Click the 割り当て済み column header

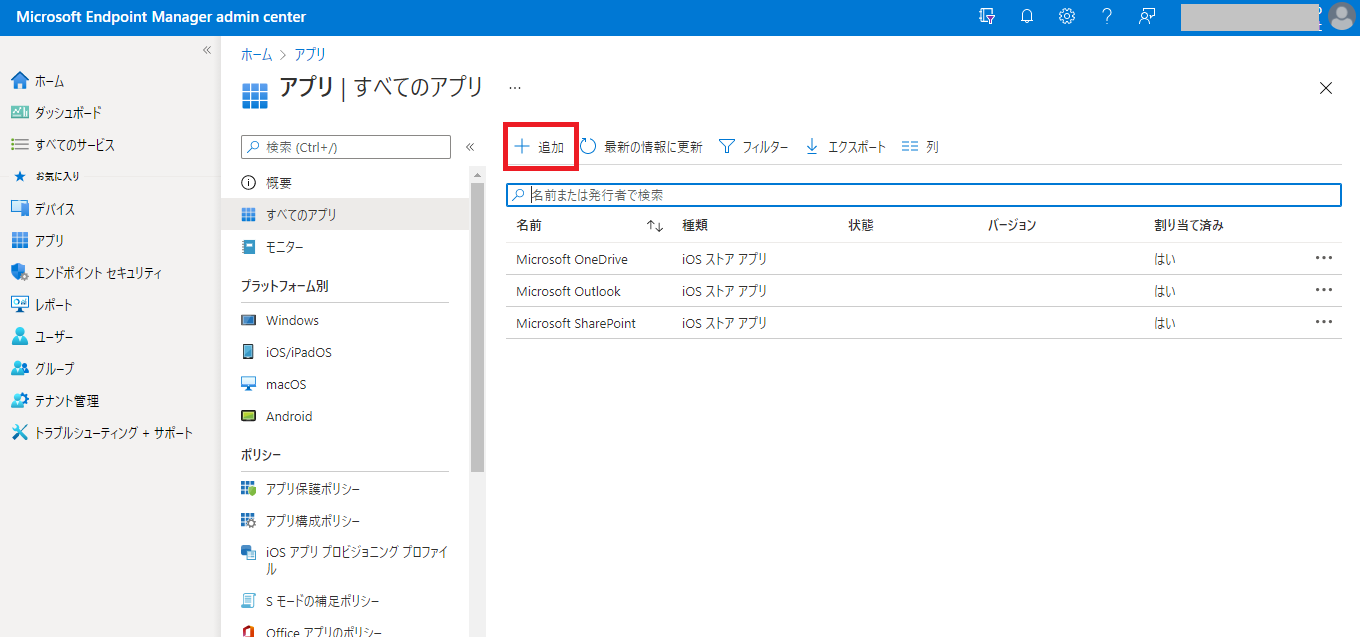tap(1188, 226)
